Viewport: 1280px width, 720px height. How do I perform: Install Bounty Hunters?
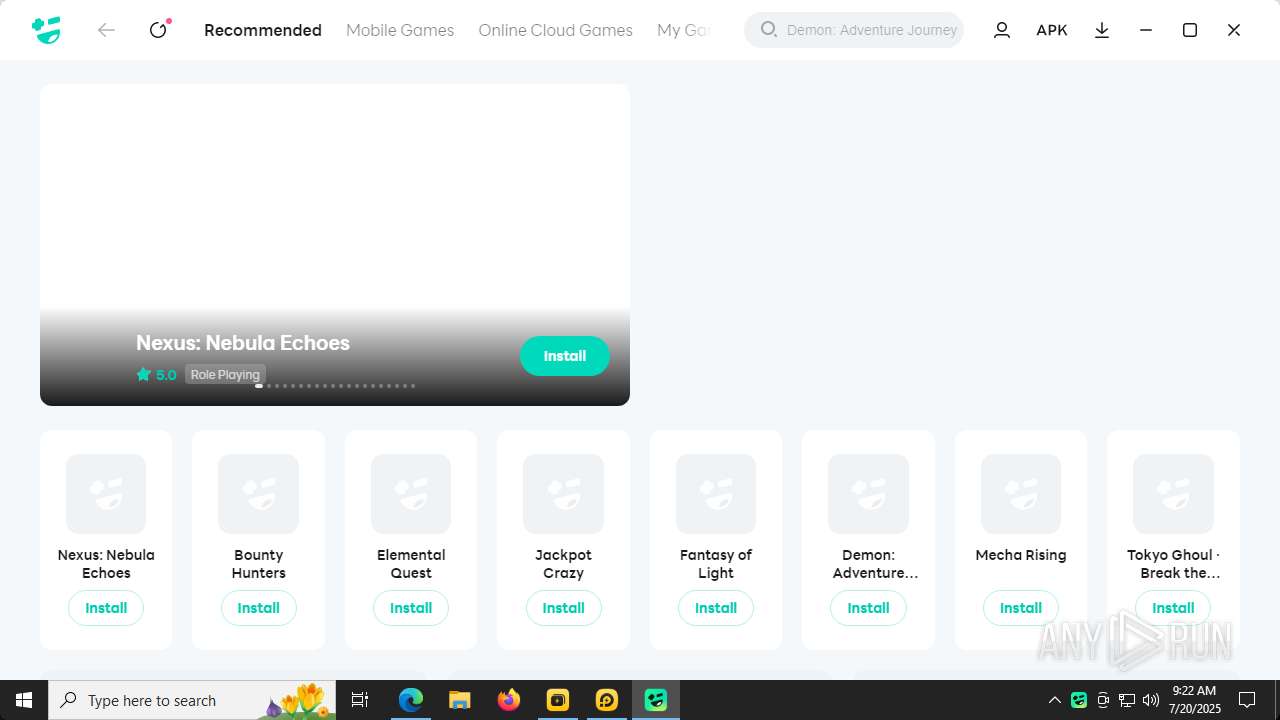[258, 608]
